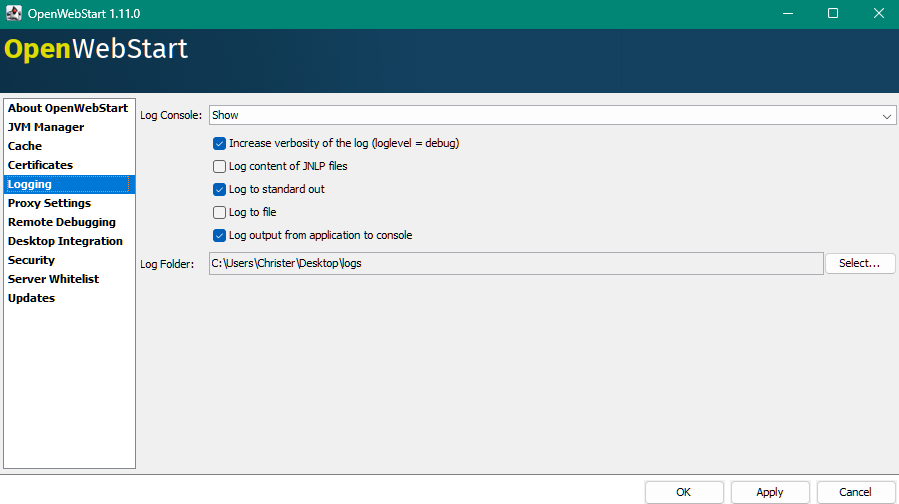Click the Log Folder label

tap(167, 264)
